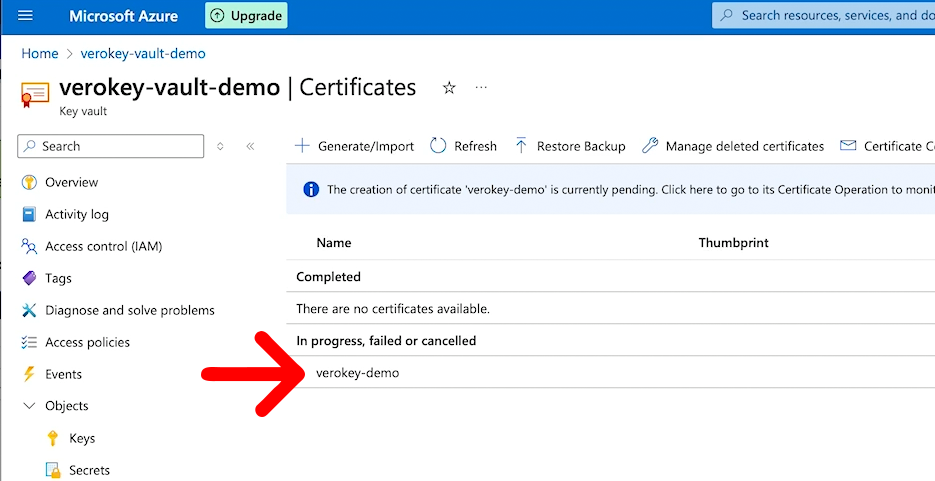Open Manage deleted certificates
Image resolution: width=935 pixels, height=481 pixels.
733,146
